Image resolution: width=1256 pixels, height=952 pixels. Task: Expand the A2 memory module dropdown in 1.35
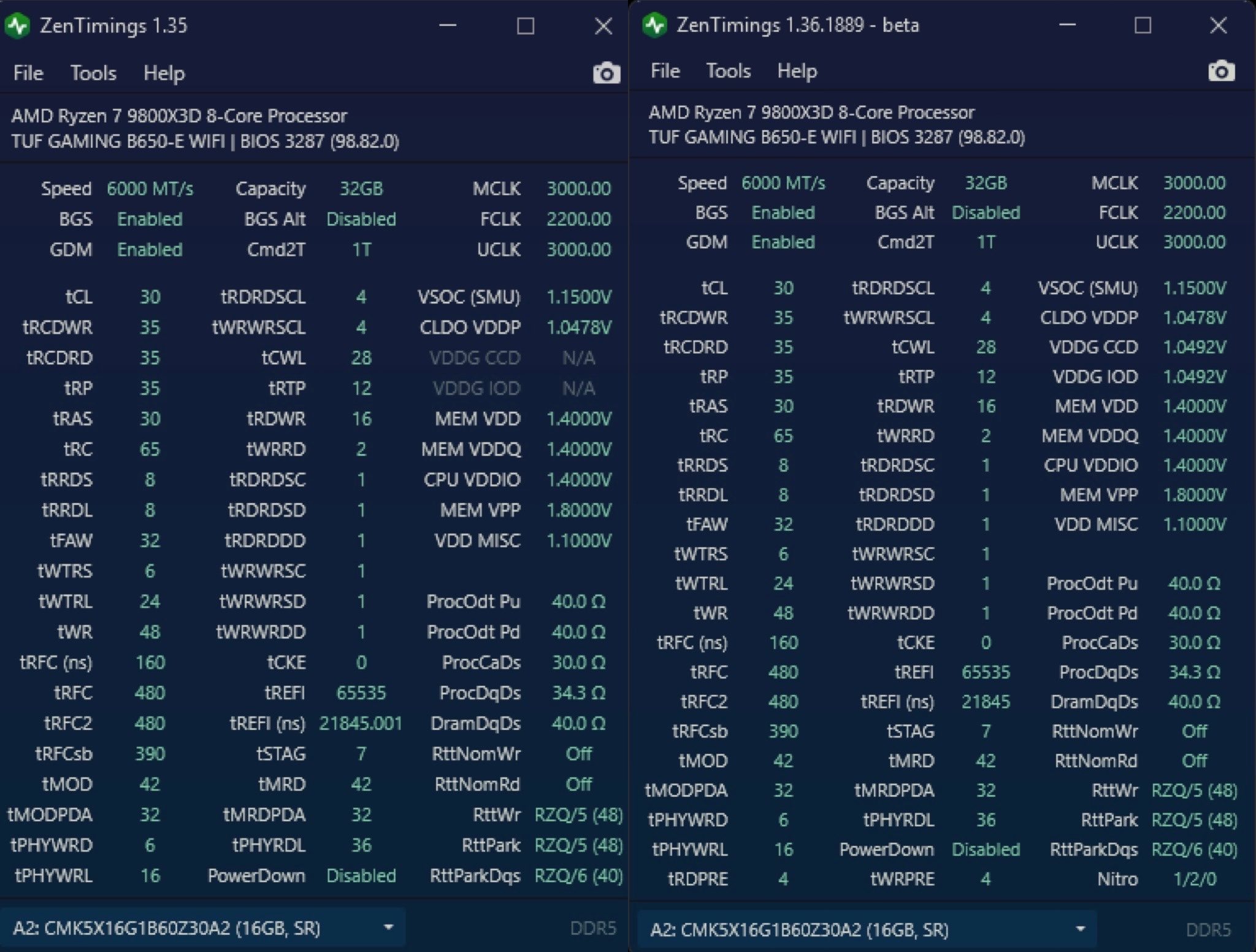click(388, 927)
